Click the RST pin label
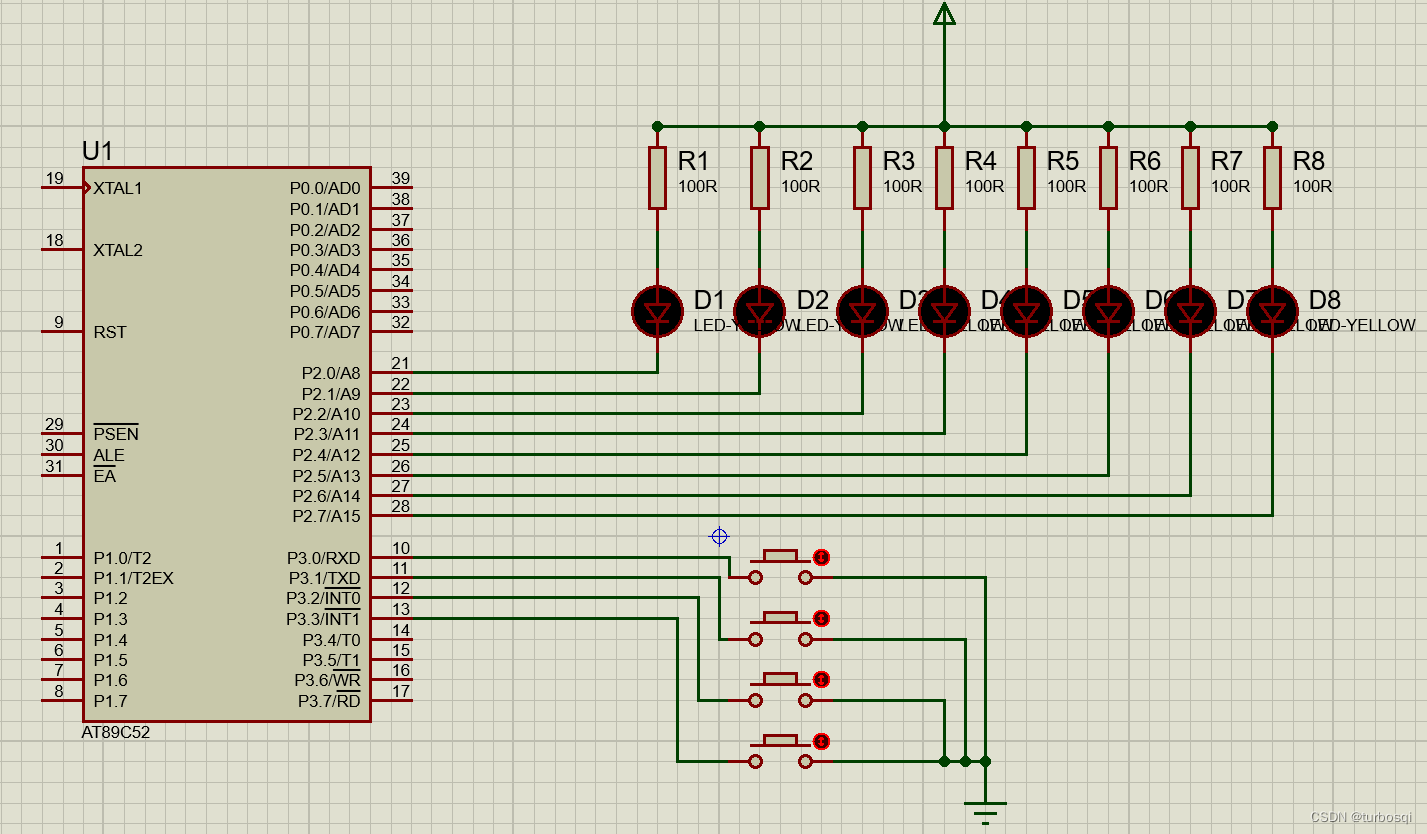 pos(110,332)
